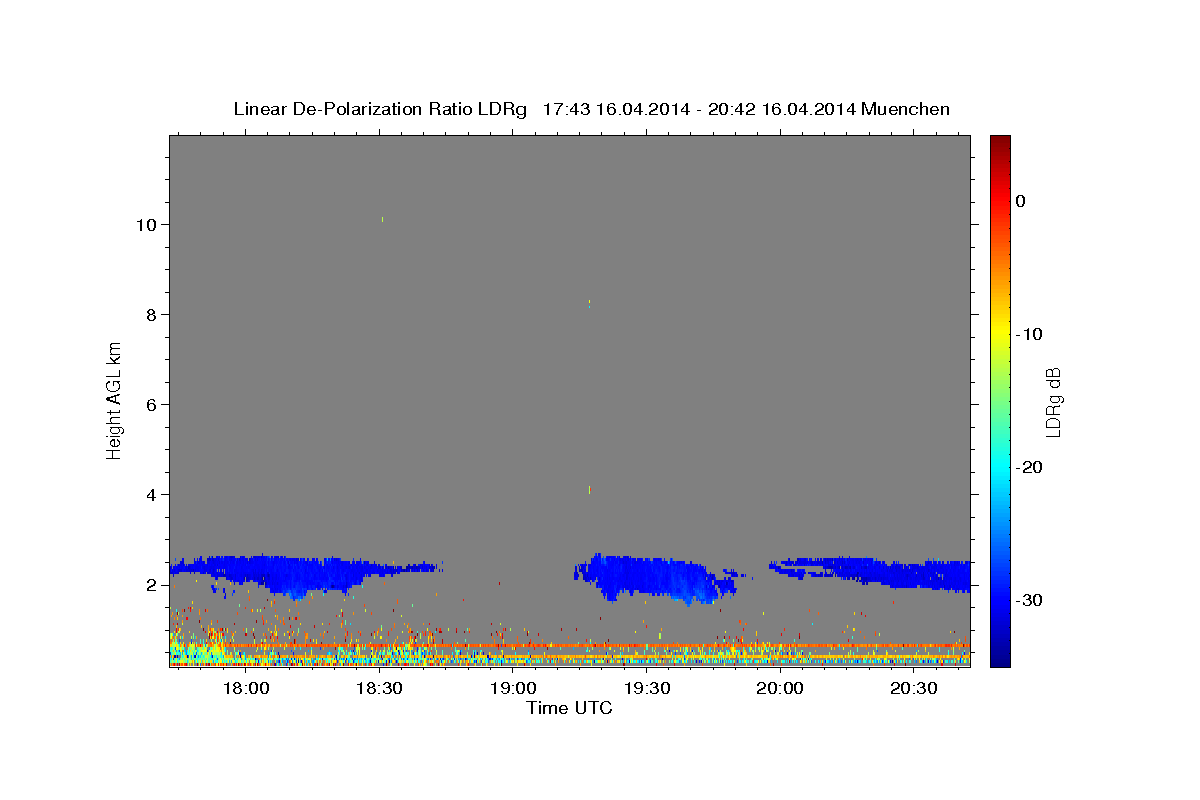Click the 19:00 time tick label
The width and height of the screenshot is (1200, 800).
(x=513, y=688)
